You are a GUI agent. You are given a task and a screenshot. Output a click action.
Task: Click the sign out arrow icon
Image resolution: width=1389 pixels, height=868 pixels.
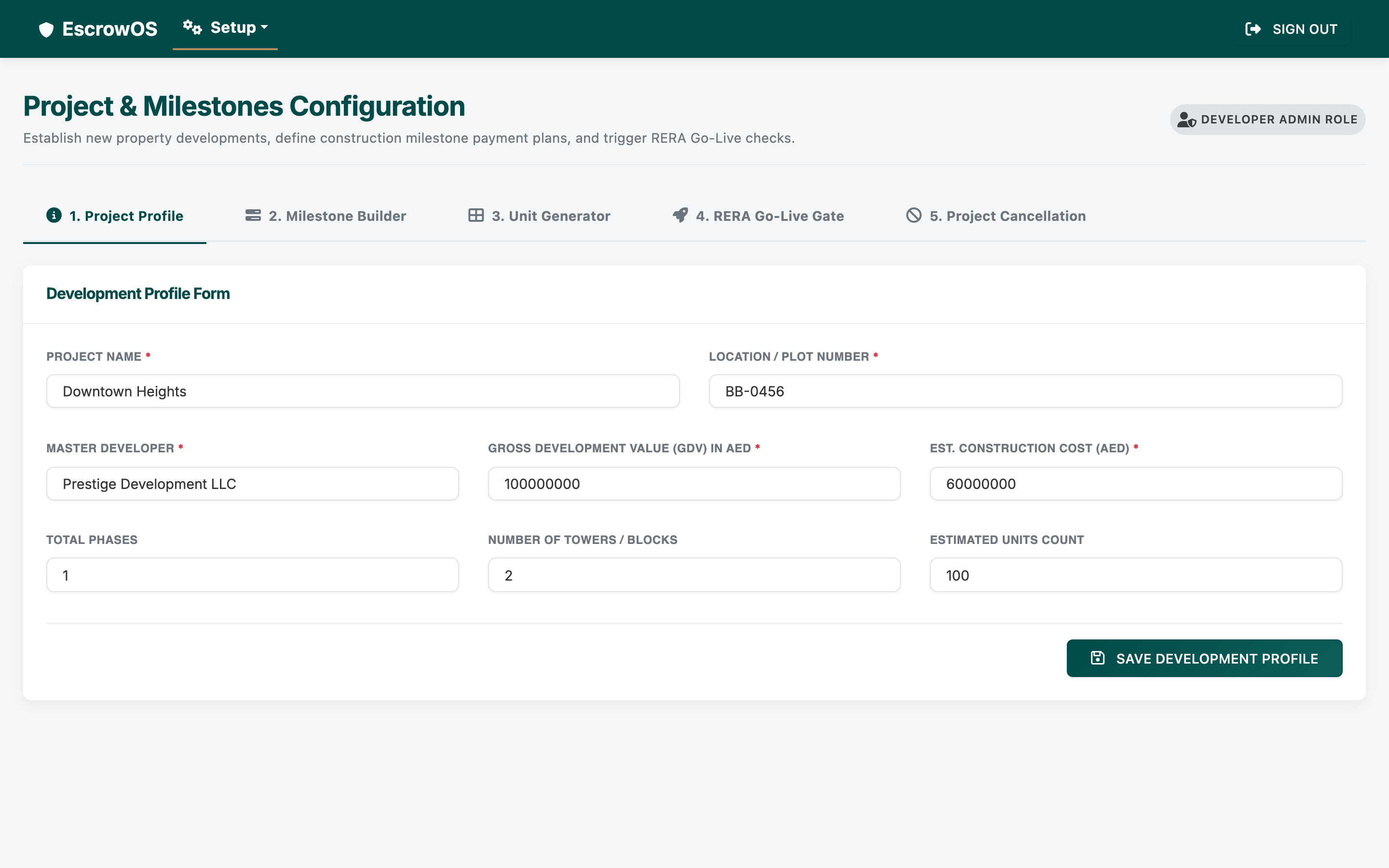tap(1253, 29)
